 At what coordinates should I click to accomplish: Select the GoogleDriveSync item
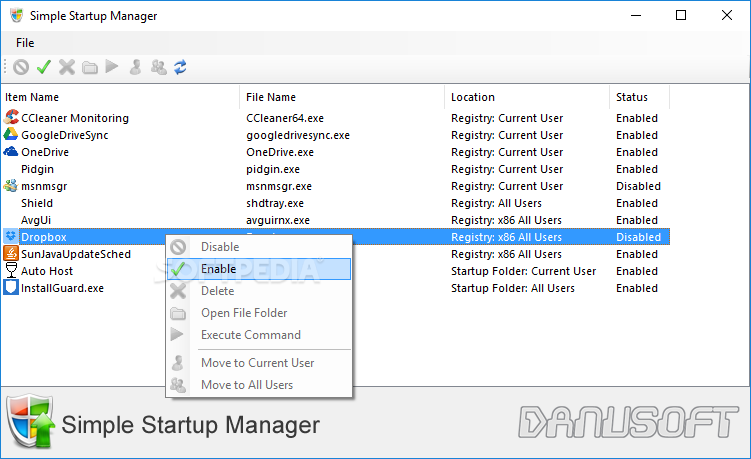coord(65,135)
